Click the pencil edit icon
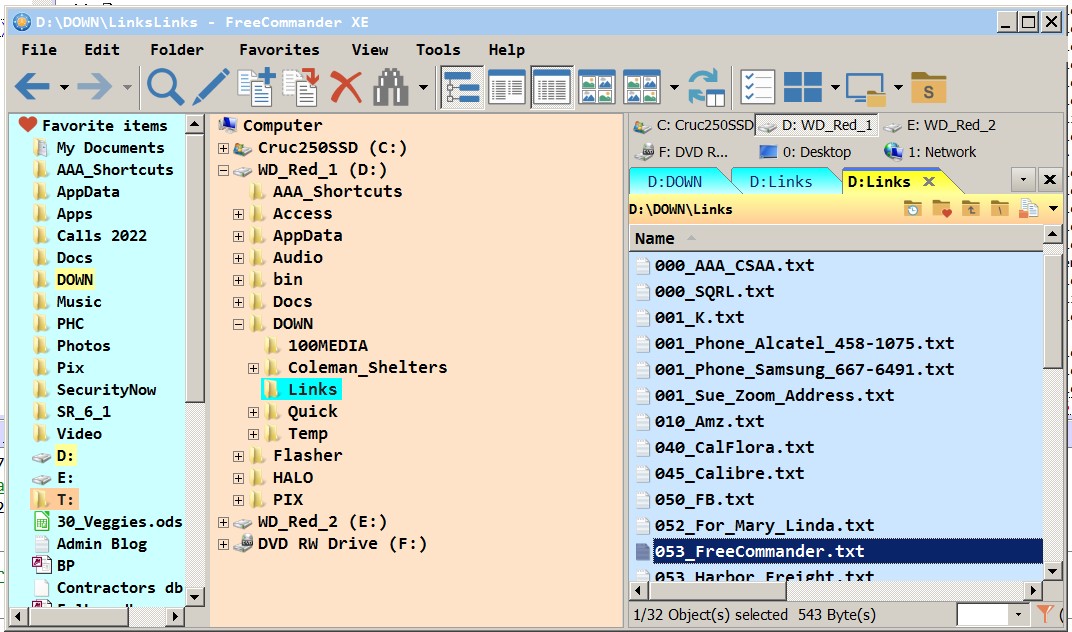This screenshot has width=1072, height=632. click(x=211, y=87)
